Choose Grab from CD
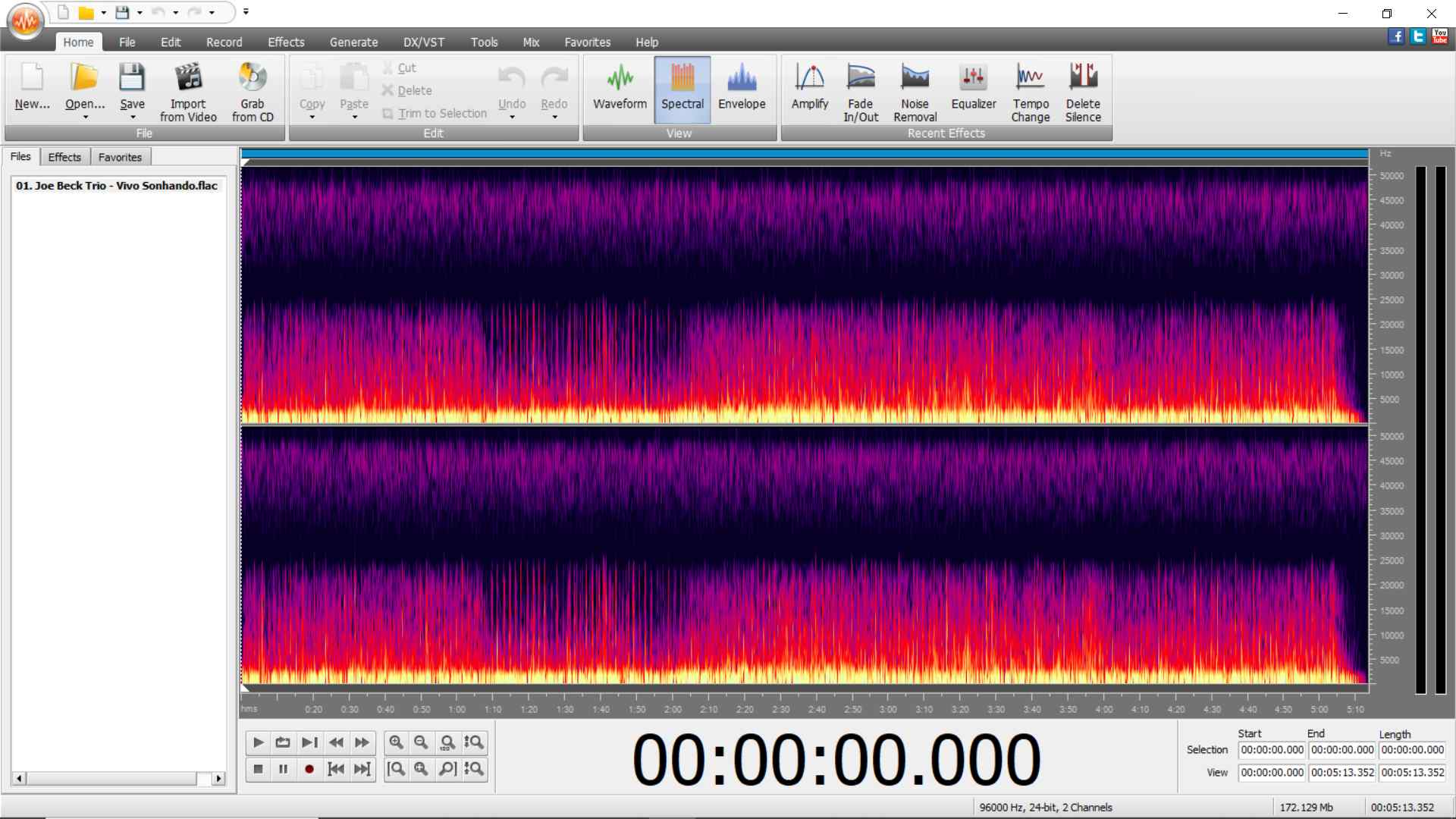The height and width of the screenshot is (819, 1456). tap(253, 92)
